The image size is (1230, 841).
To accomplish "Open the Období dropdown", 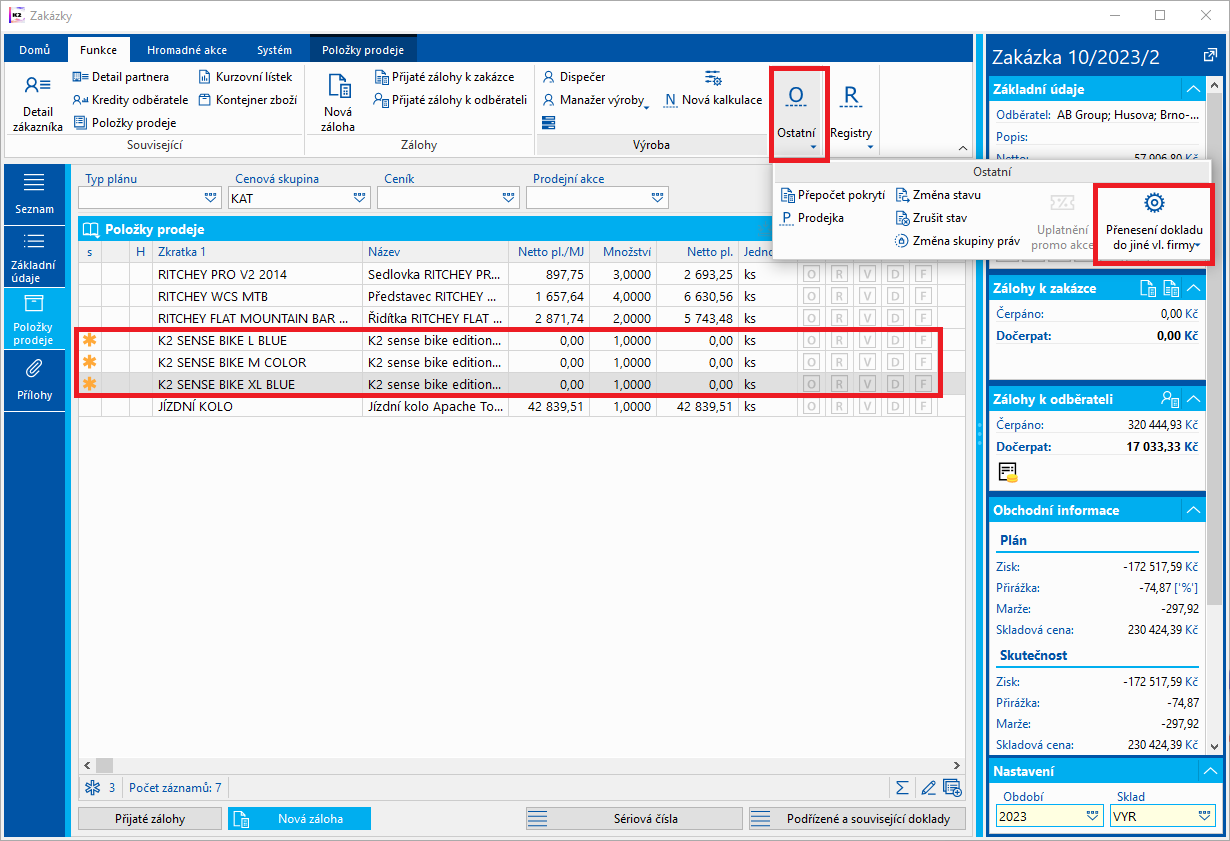I will [x=1092, y=816].
